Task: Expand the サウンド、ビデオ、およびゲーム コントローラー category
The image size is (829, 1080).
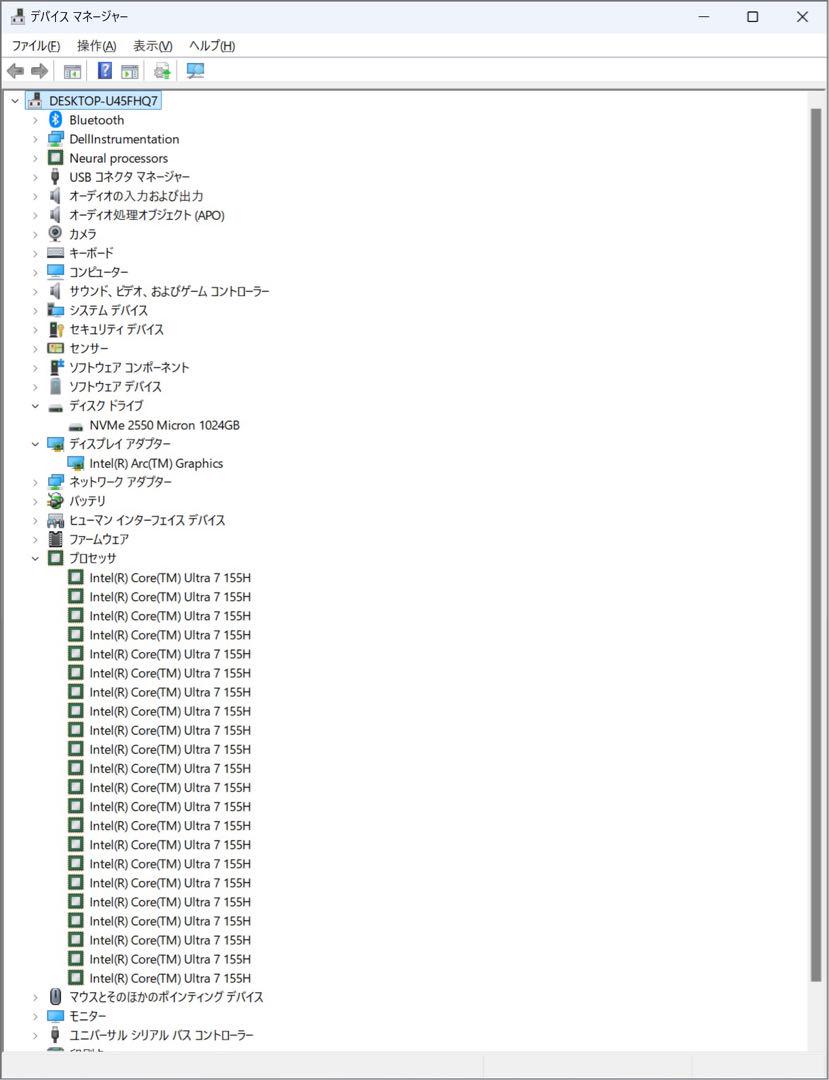Action: (x=35, y=291)
